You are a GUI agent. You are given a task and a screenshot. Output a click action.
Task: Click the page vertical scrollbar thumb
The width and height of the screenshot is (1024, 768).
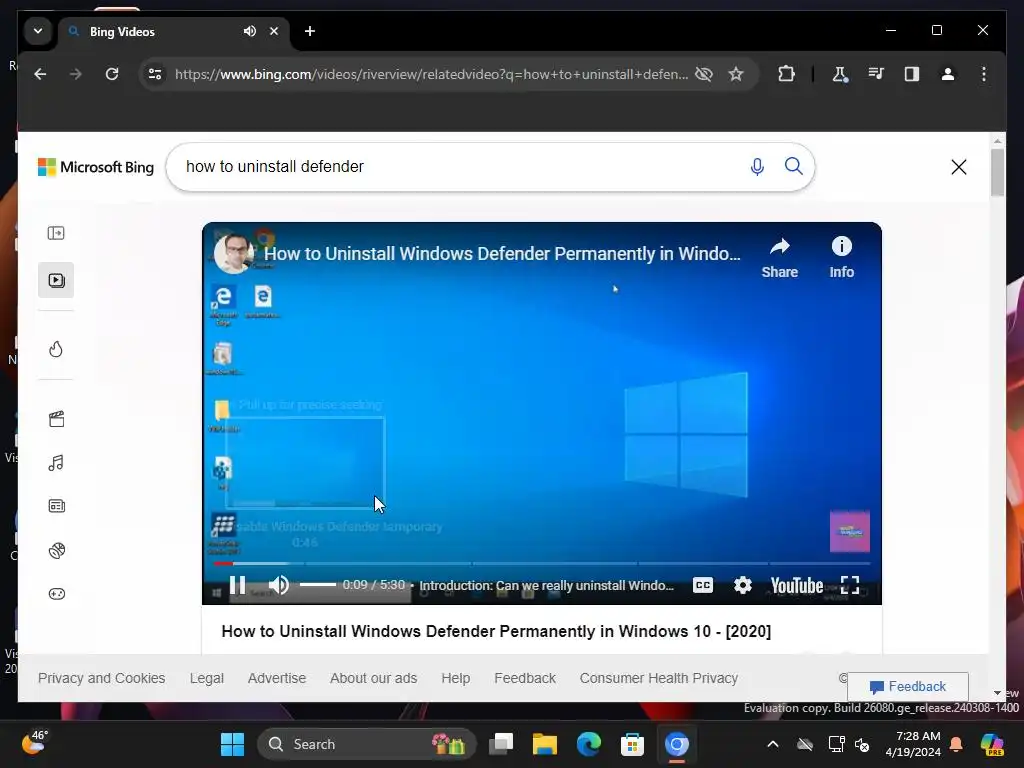997,172
